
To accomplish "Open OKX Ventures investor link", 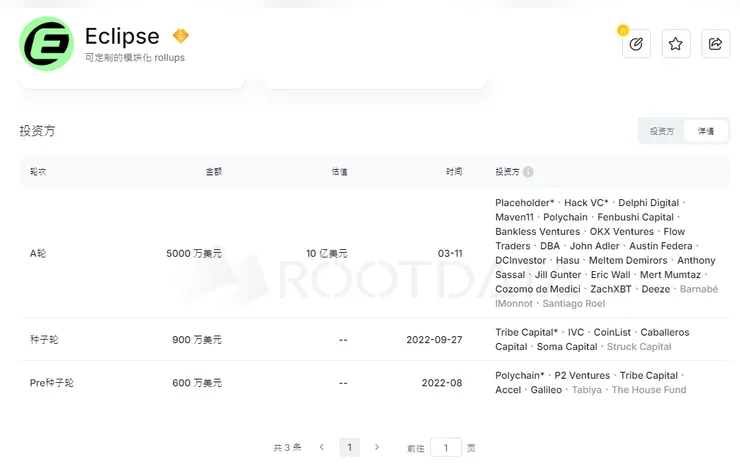I will pyautogui.click(x=622, y=232).
